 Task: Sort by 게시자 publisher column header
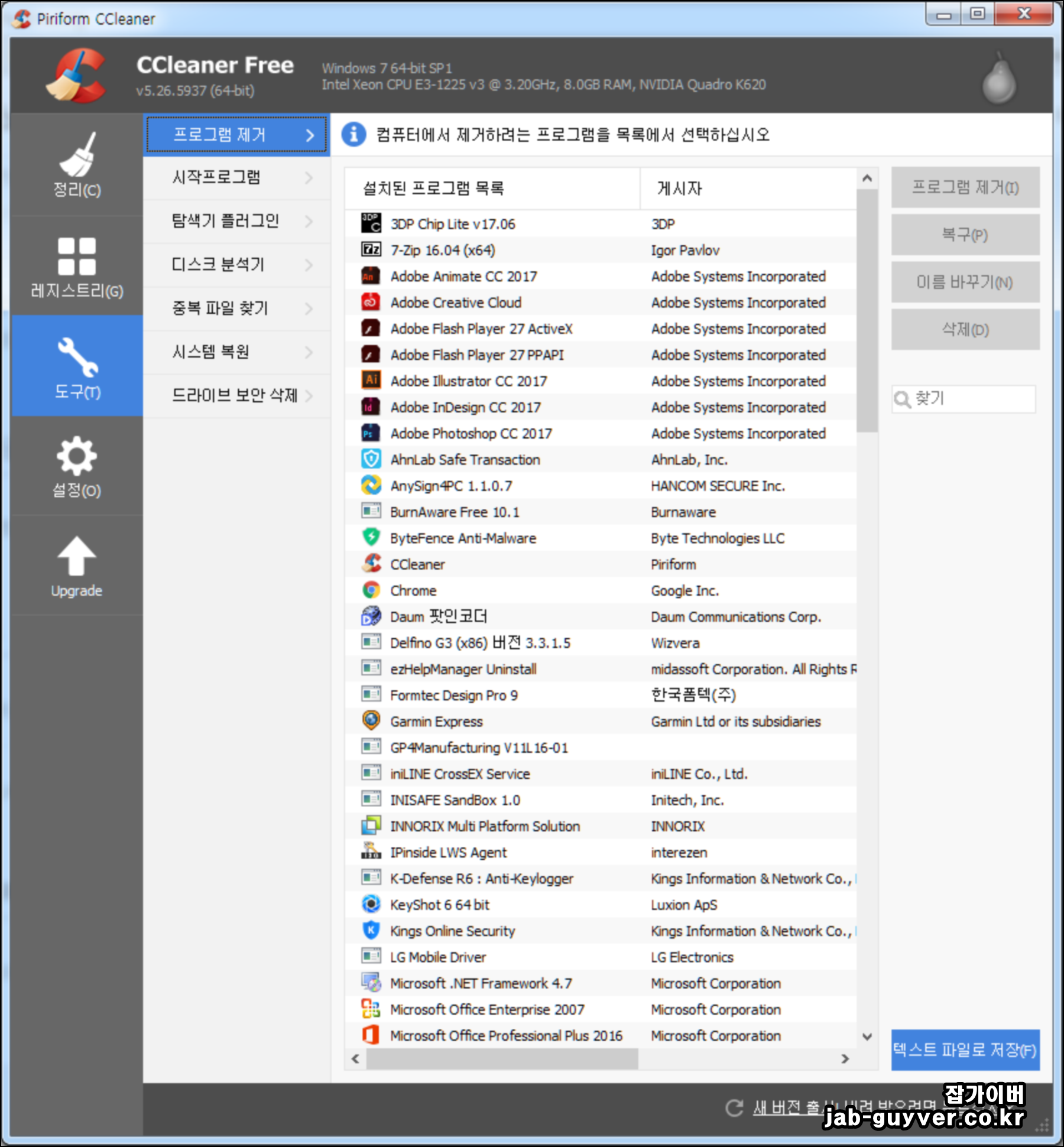pyautogui.click(x=748, y=189)
